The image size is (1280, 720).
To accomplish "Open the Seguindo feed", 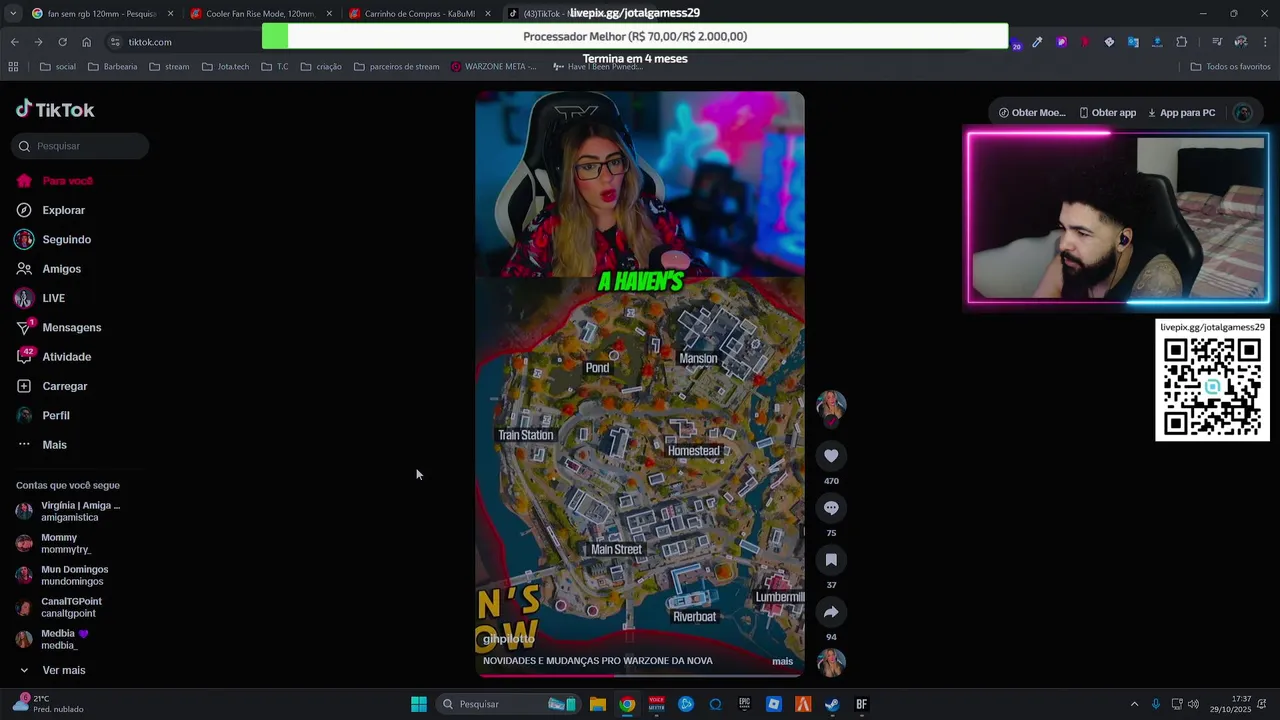I will click(53, 240).
